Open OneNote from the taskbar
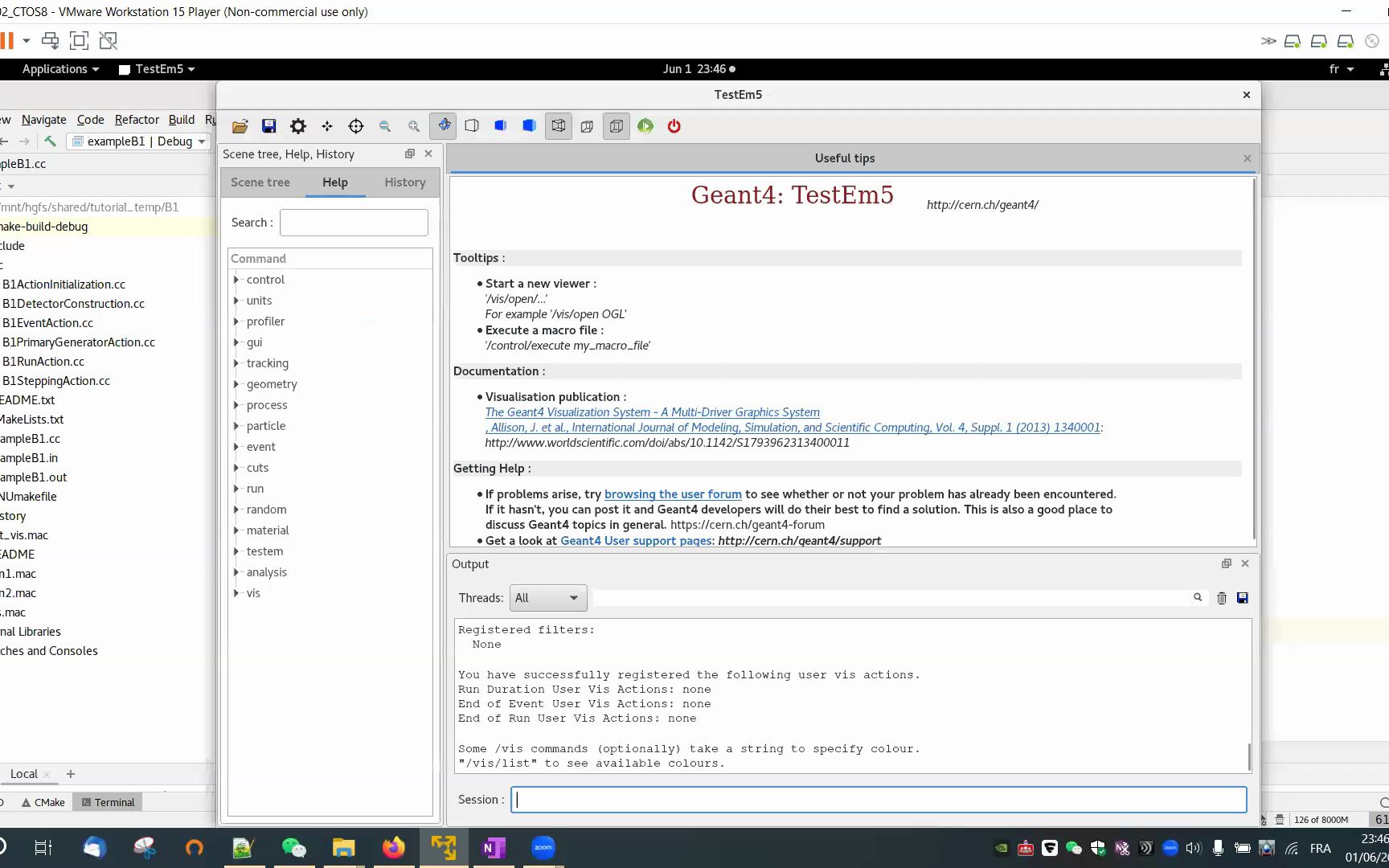This screenshot has width=1389, height=868. point(493,848)
